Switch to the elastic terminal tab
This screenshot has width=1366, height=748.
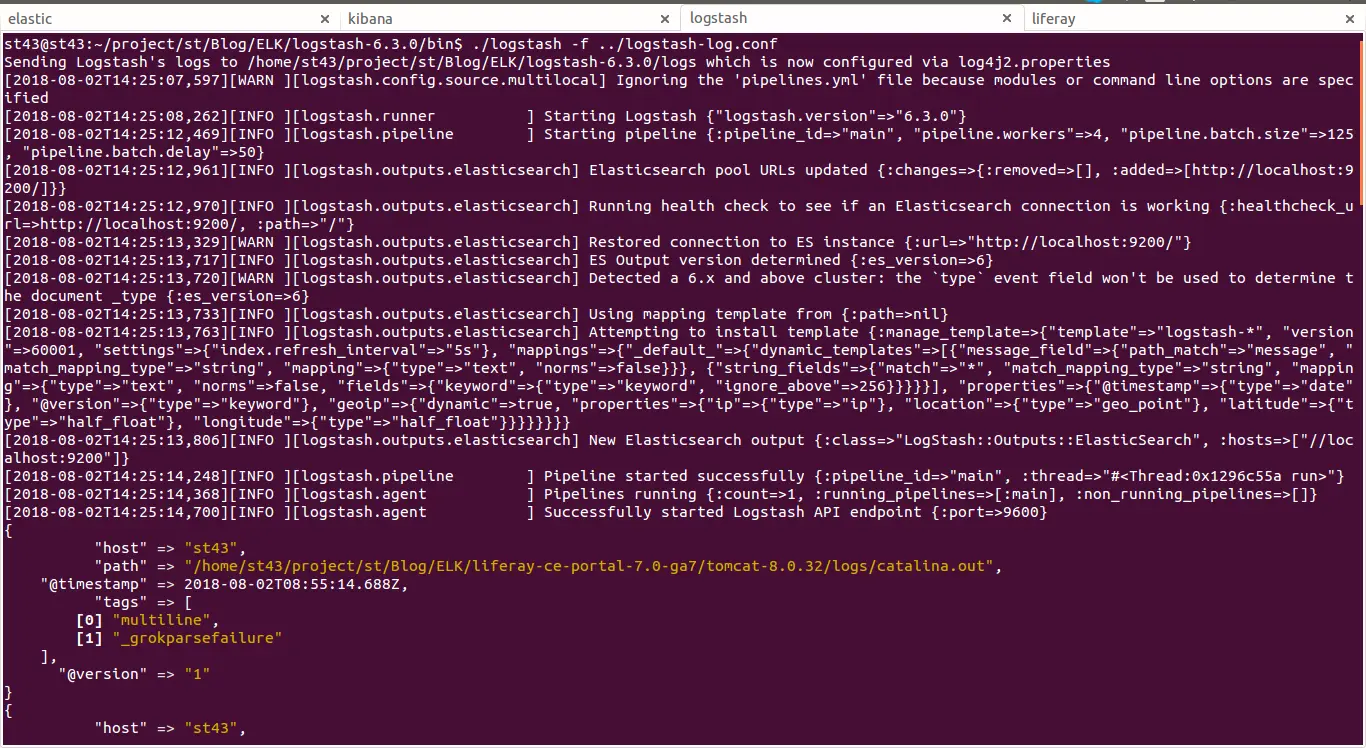tap(170, 18)
